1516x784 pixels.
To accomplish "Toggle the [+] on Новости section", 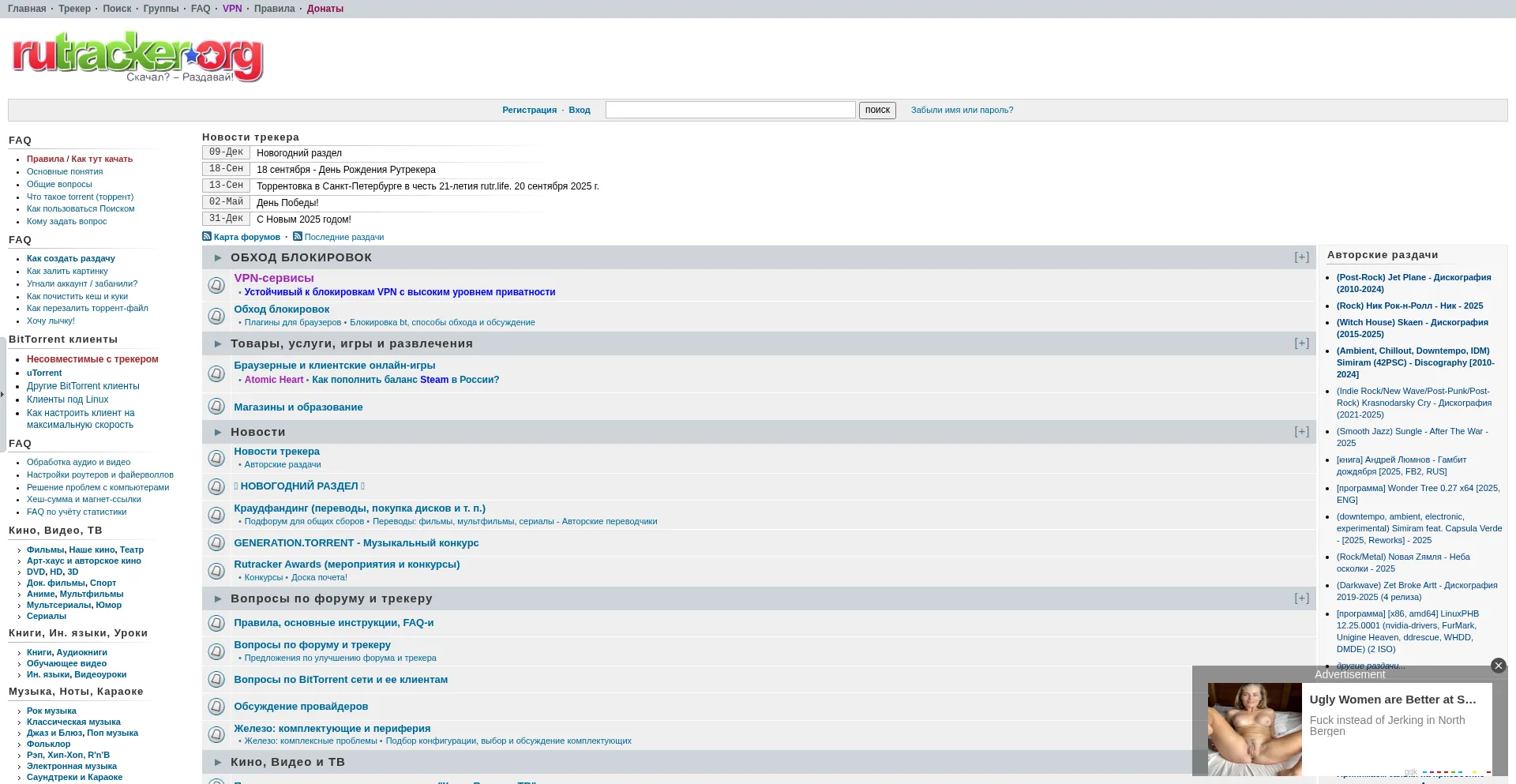I will (x=1301, y=432).
